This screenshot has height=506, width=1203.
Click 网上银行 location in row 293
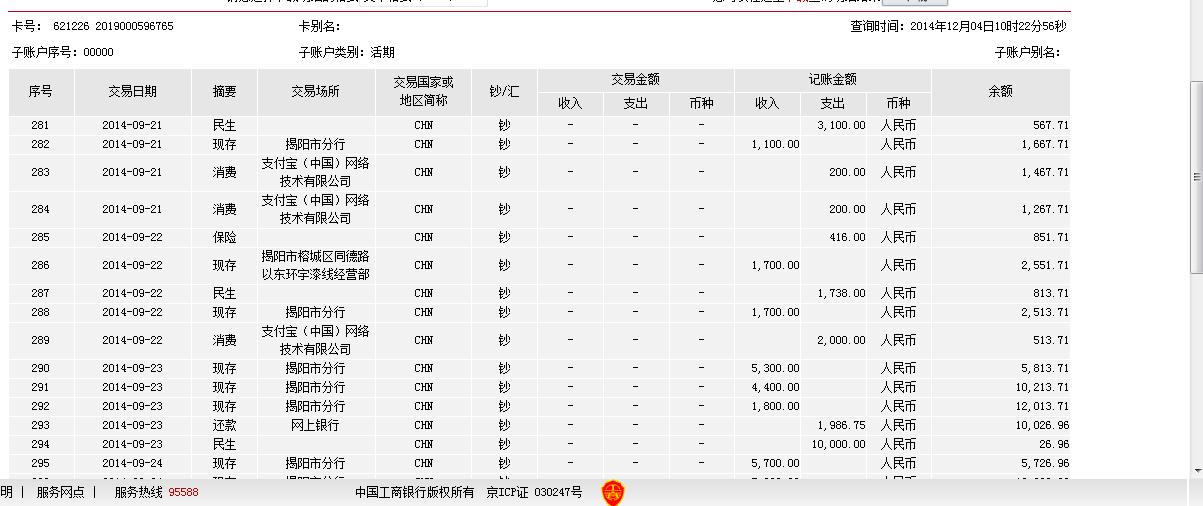[x=315, y=425]
